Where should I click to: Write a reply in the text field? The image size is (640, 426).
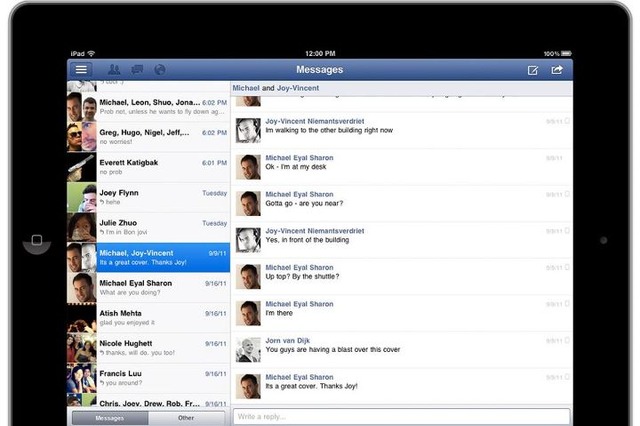pos(401,417)
